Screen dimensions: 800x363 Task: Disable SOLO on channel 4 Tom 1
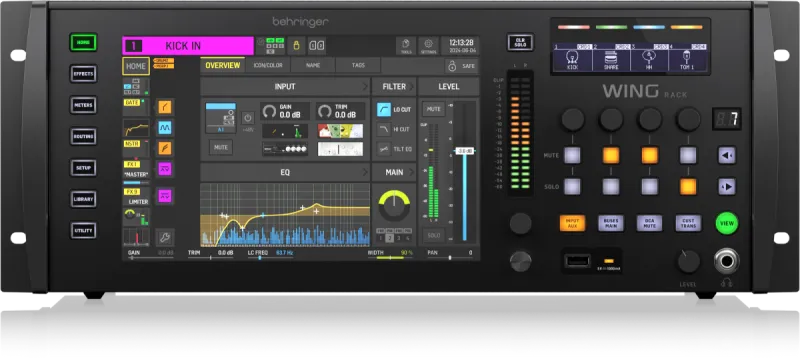pos(688,187)
